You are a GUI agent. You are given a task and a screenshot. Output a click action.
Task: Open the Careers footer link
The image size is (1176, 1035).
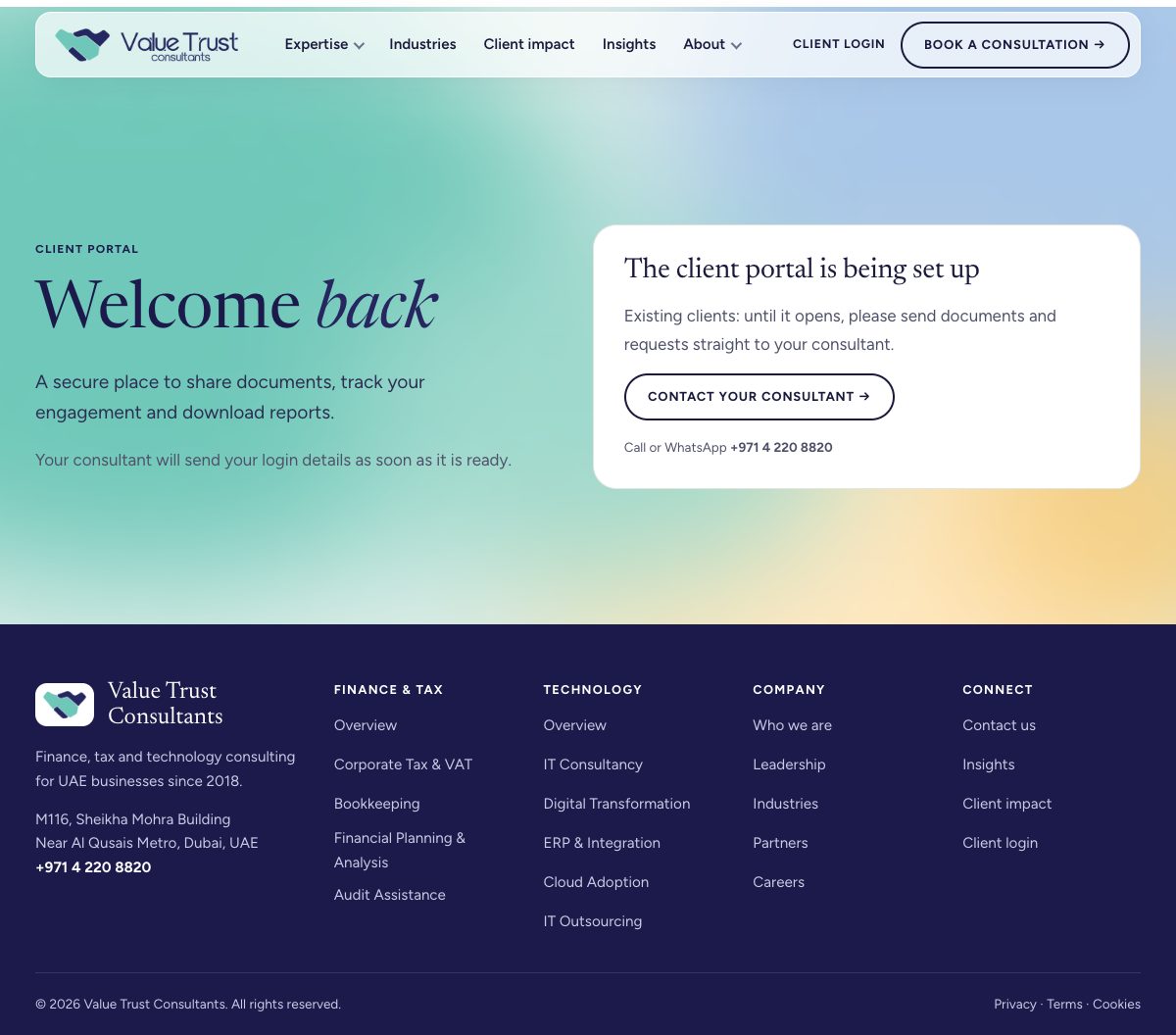click(778, 882)
